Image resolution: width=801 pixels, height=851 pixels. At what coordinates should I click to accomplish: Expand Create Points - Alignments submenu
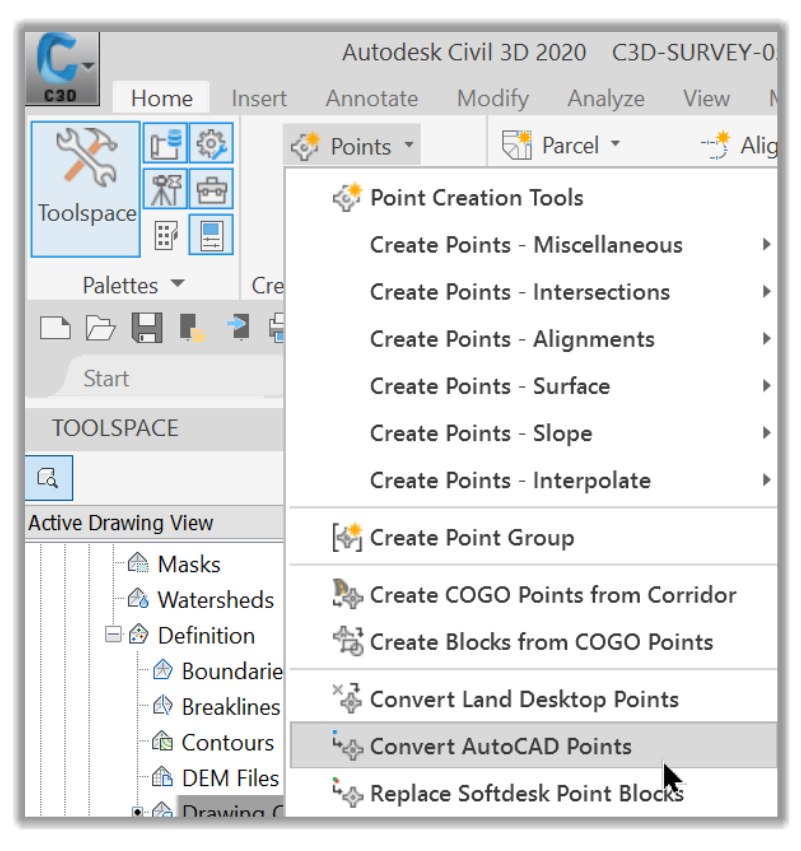coord(533,339)
